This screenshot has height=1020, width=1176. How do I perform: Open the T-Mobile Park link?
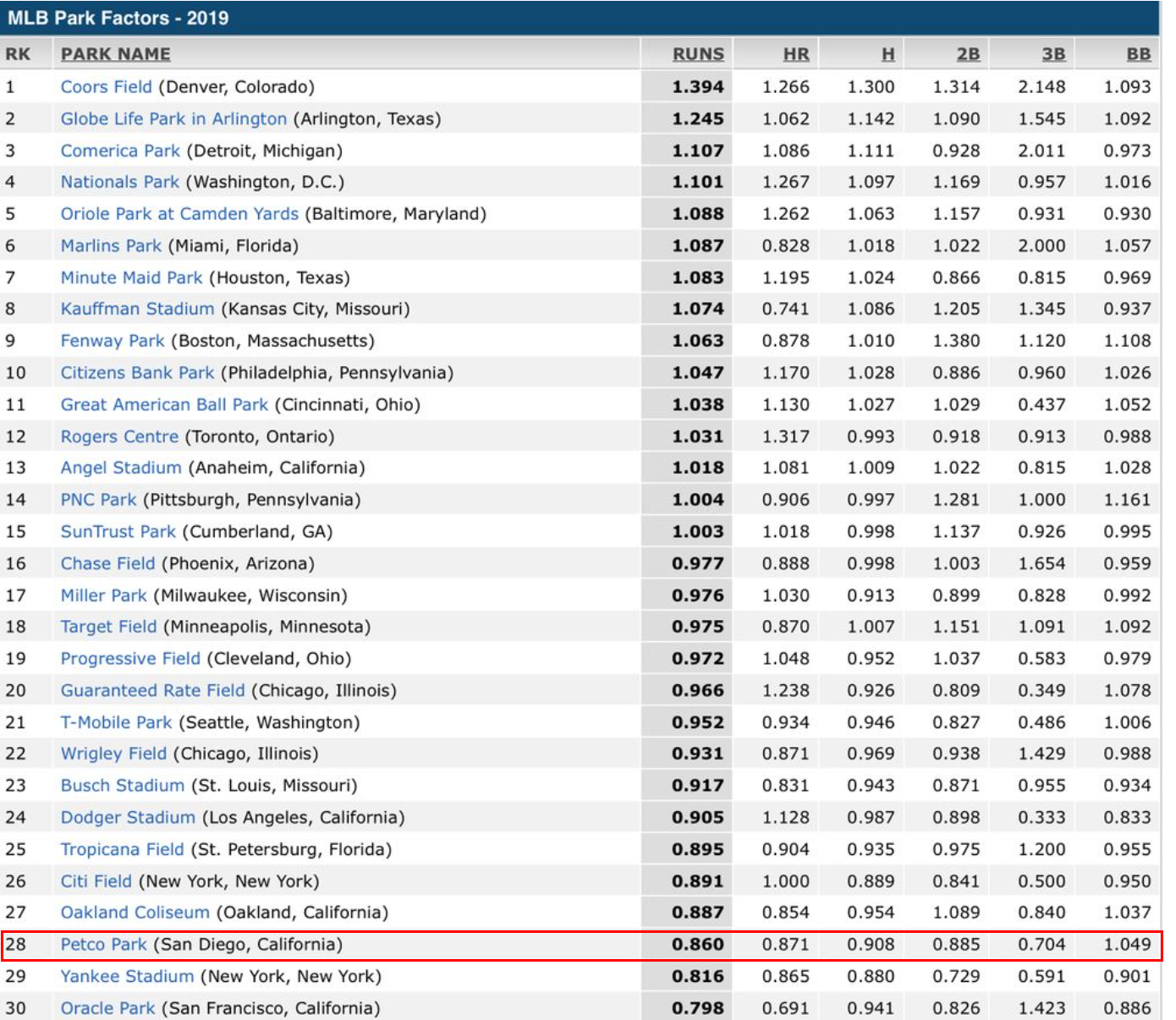coord(116,722)
